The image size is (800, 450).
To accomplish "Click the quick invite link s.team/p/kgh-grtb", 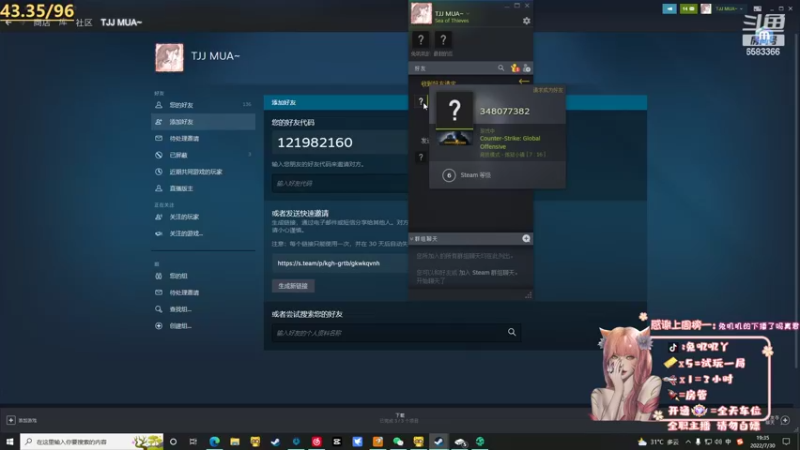I will click(x=329, y=263).
